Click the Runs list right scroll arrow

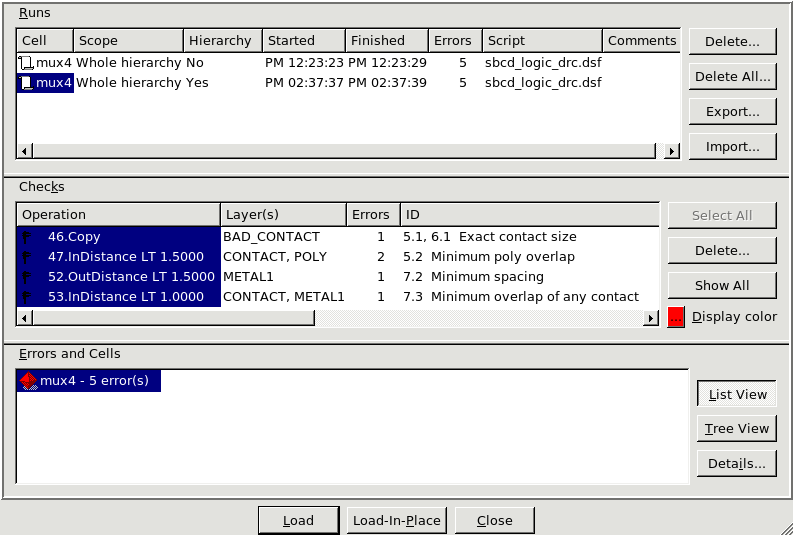click(672, 151)
